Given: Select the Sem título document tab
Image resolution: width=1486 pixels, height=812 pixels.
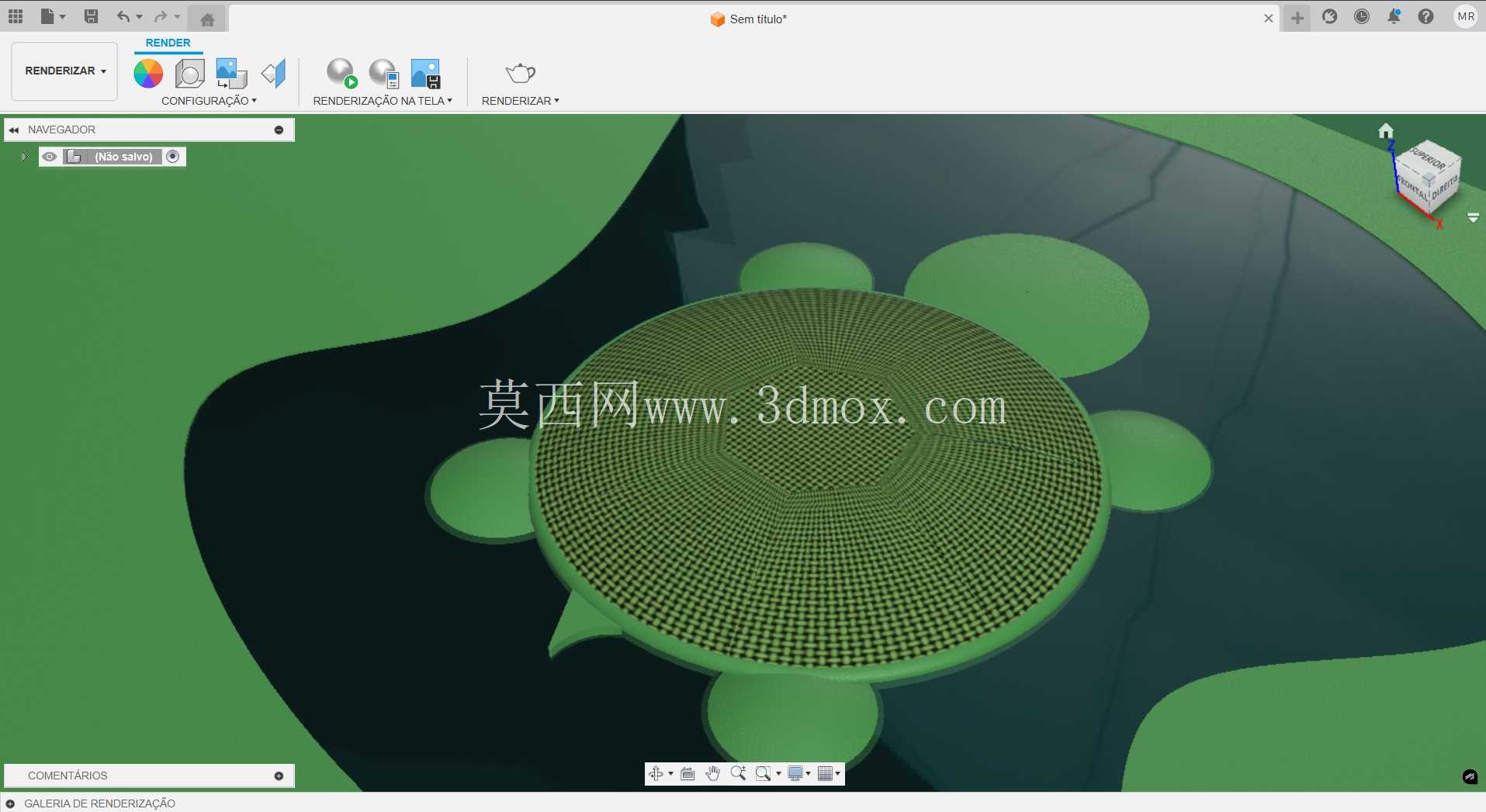Looking at the screenshot, I should [x=748, y=19].
